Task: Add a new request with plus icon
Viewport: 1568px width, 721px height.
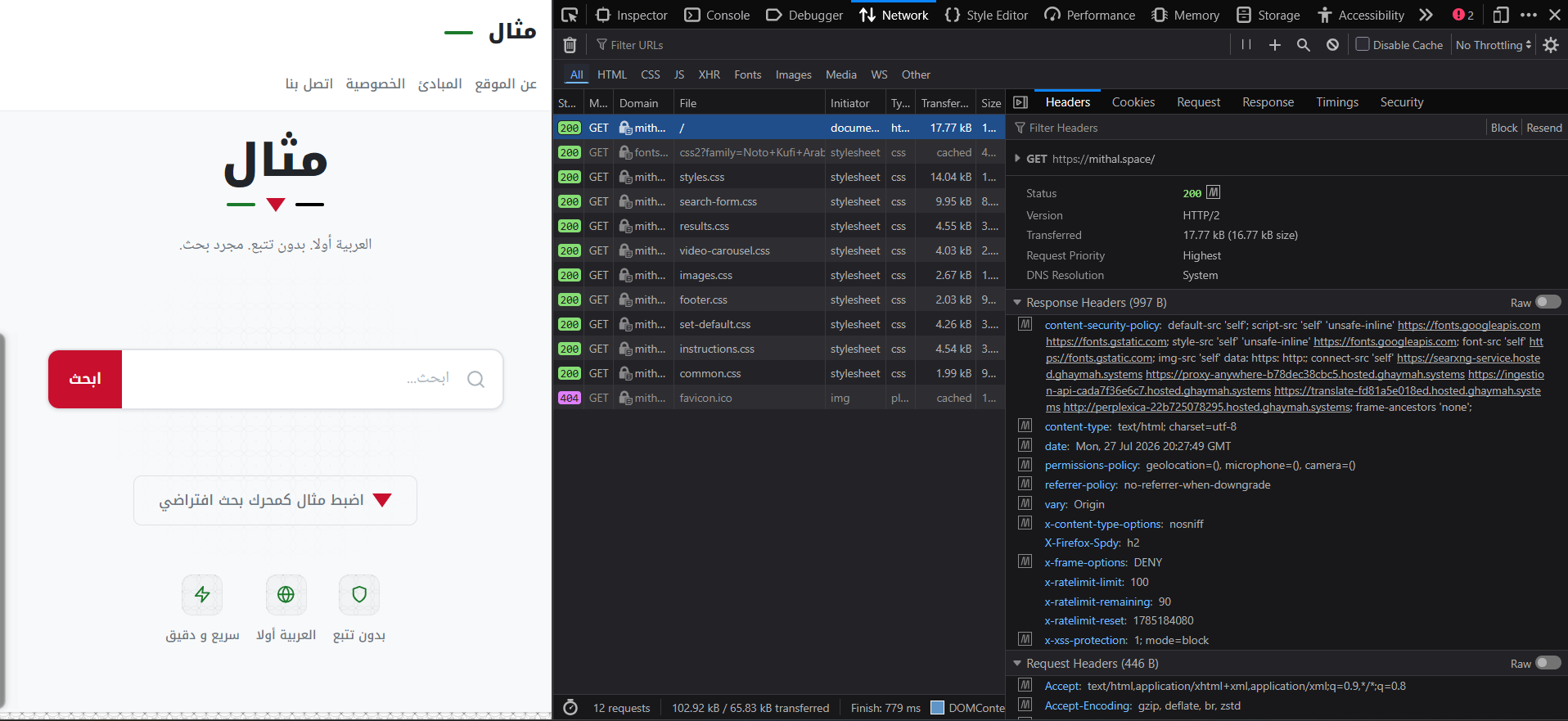Action: pyautogui.click(x=1275, y=45)
